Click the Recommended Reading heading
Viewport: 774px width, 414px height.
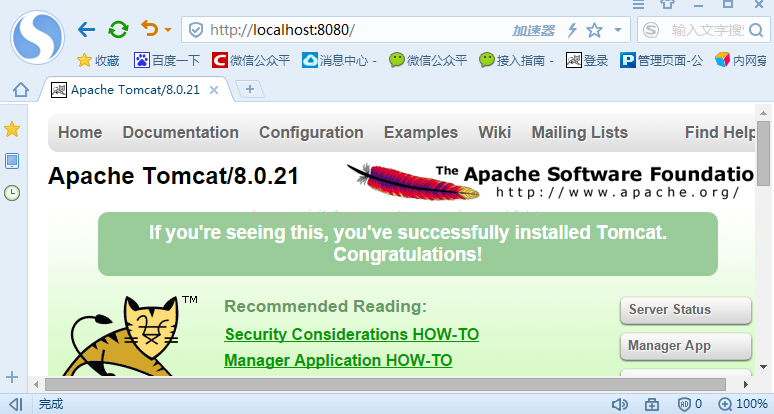tap(325, 306)
